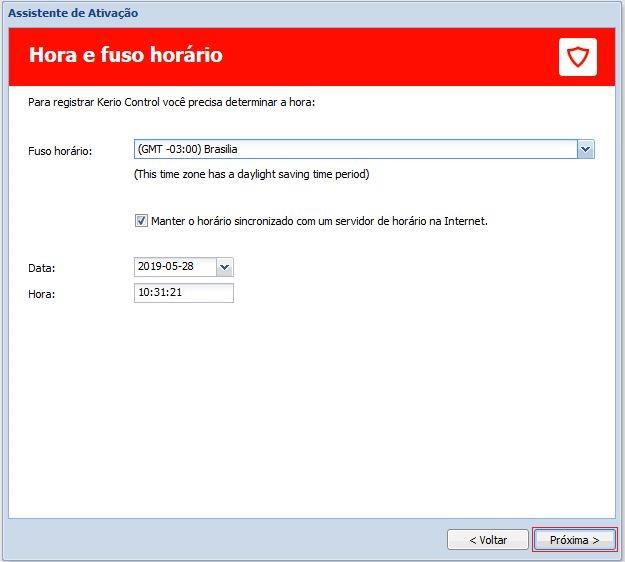Click the Hora field showing 10:31:21
This screenshot has width=625, height=562.
tap(184, 293)
